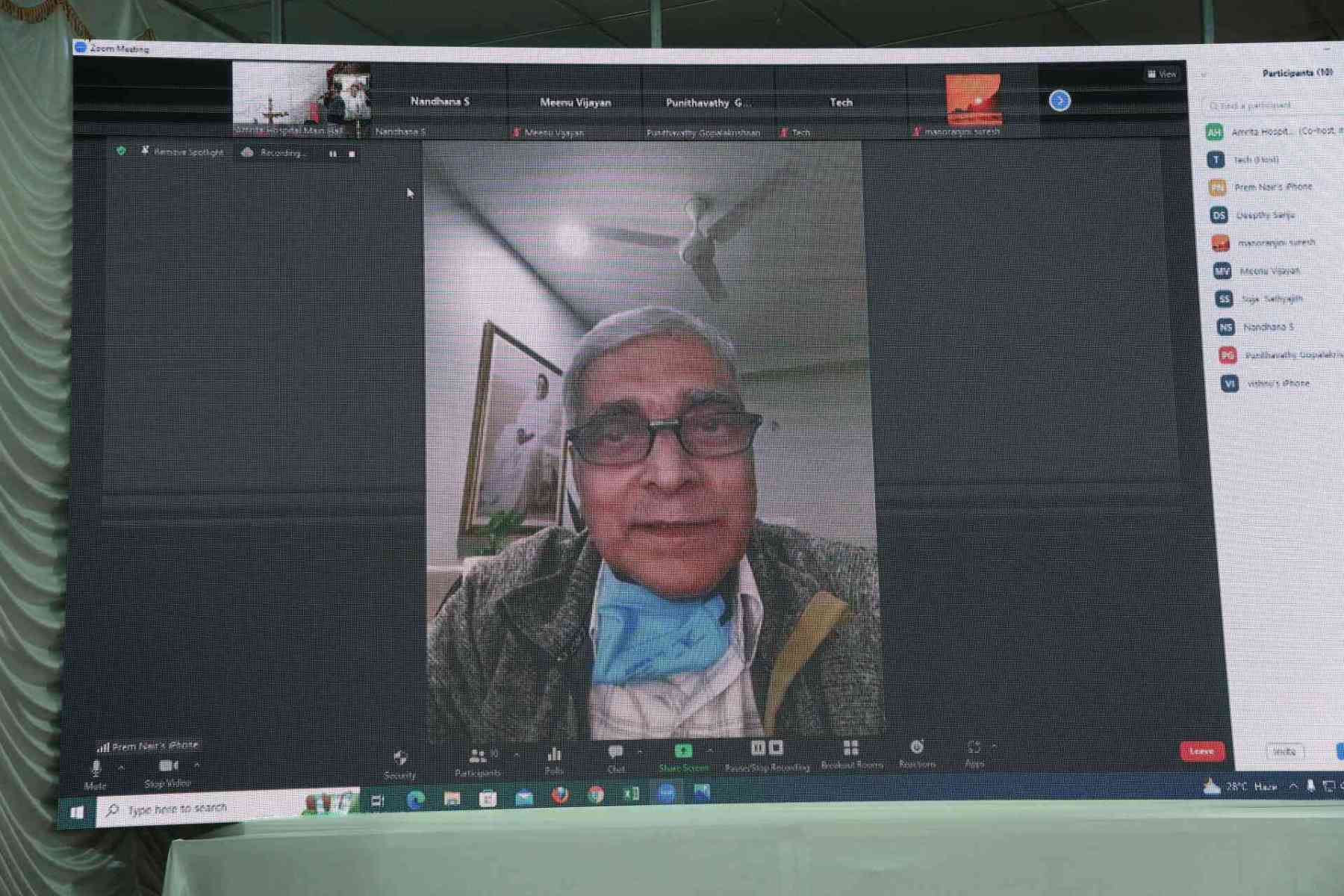Viewport: 1344px width, 896px height.
Task: Pause the recording from top-left controls
Action: point(333,154)
